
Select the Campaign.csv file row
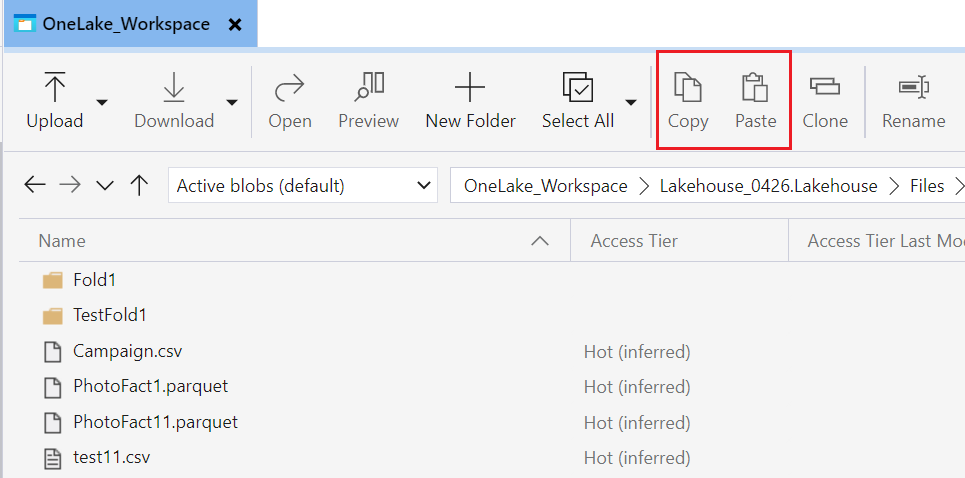[128, 351]
